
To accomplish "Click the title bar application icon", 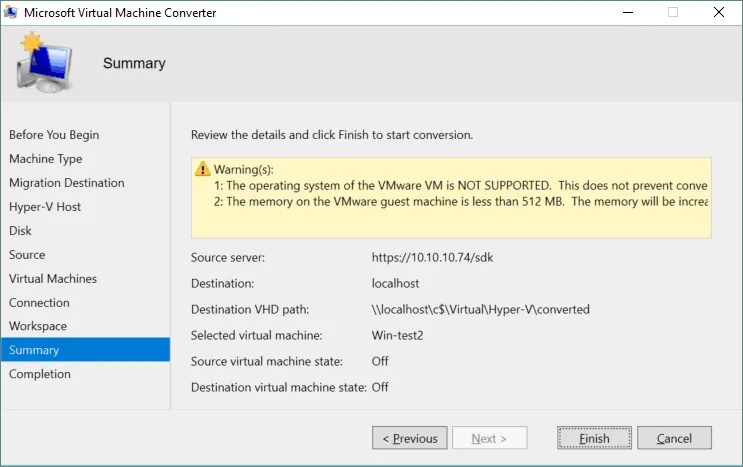I will pyautogui.click(x=10, y=12).
